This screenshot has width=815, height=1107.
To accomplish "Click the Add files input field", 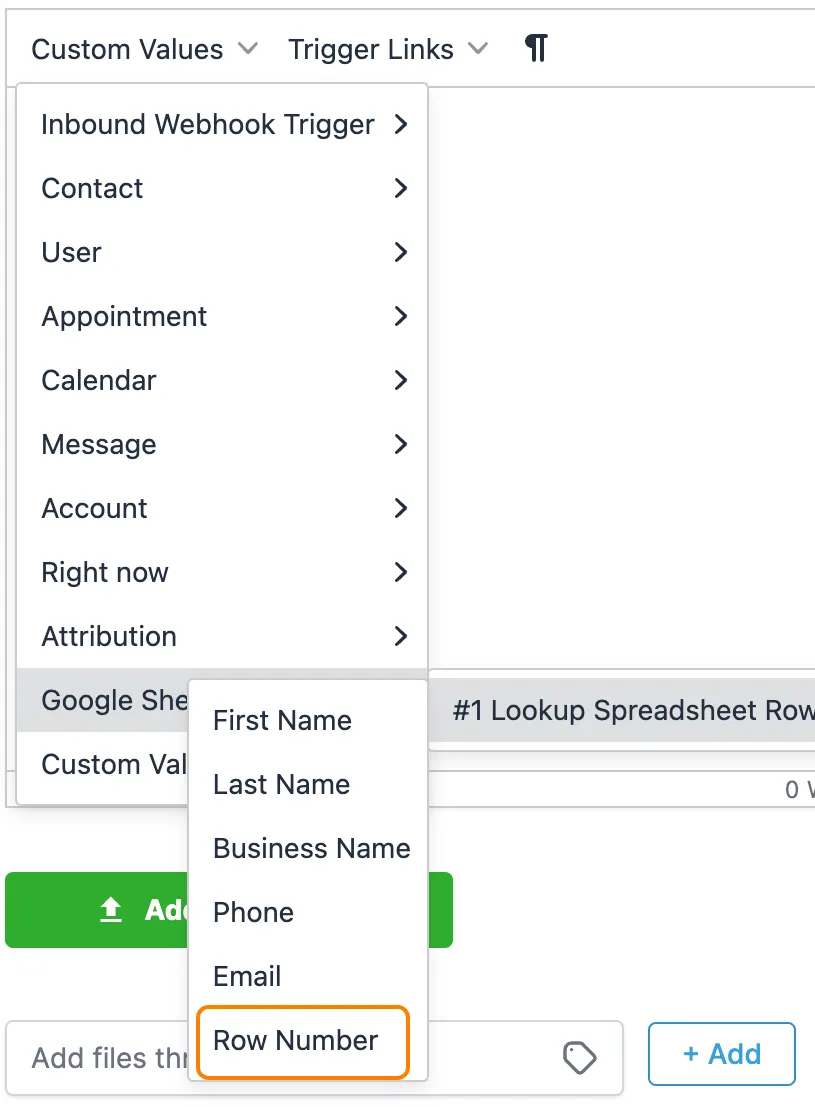I will pyautogui.click(x=100, y=1057).
